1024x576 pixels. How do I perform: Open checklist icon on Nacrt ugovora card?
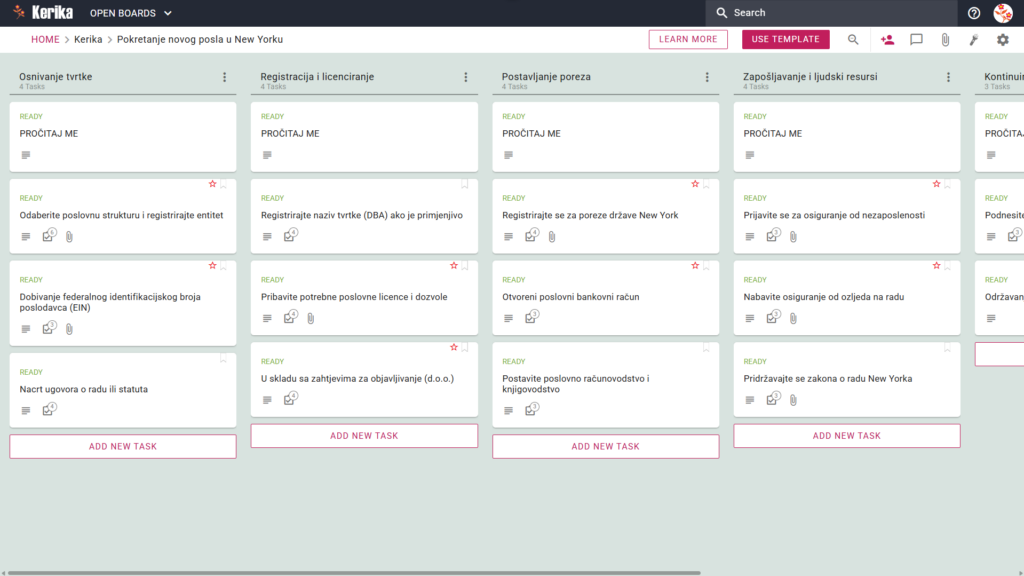[x=49, y=409]
